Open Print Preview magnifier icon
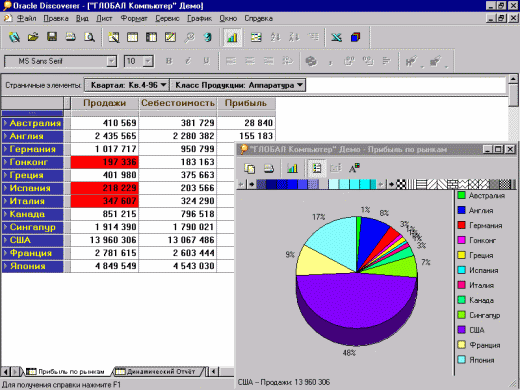520x390 pixels. [89, 37]
